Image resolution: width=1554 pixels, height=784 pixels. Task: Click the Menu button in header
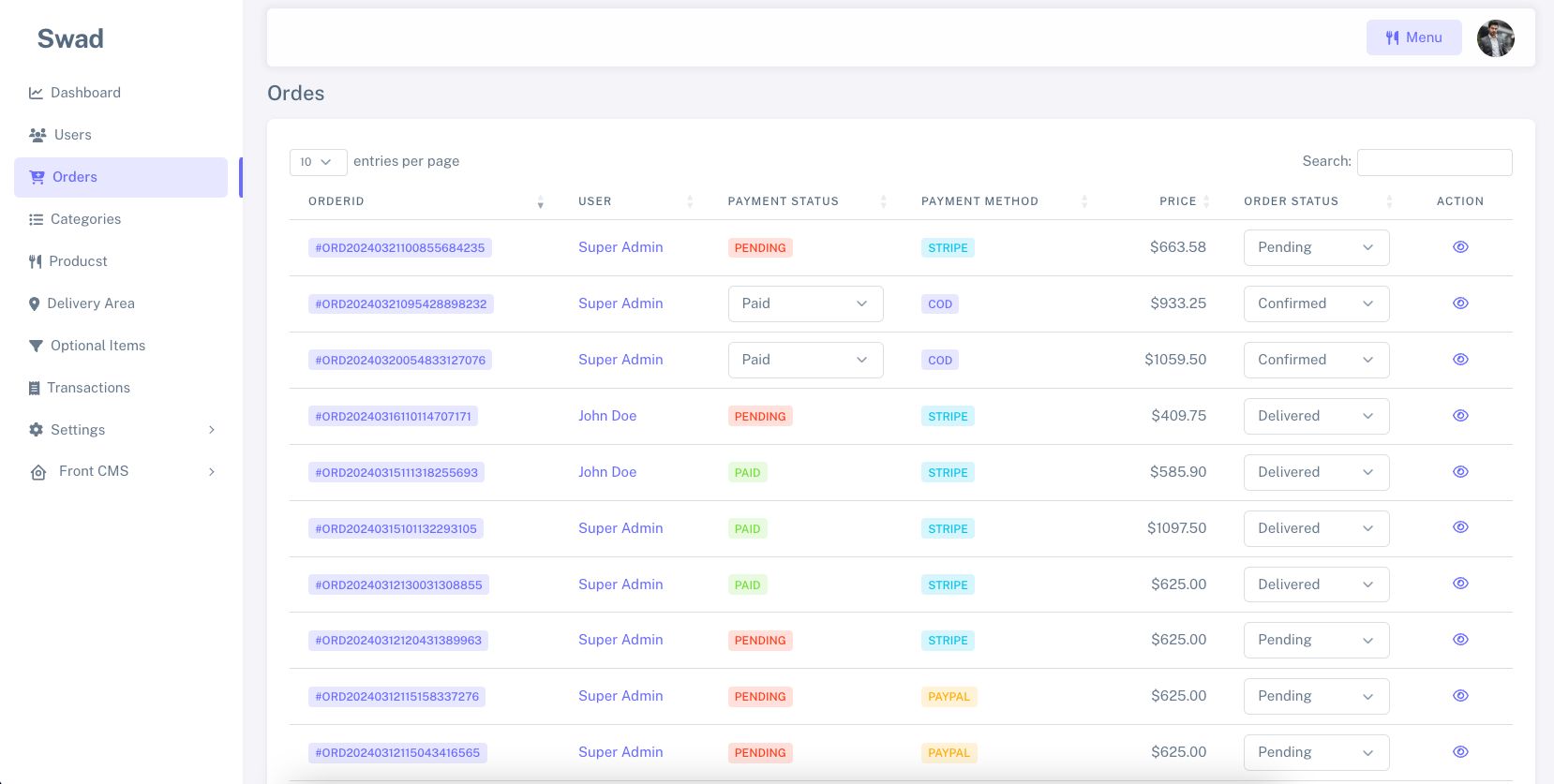(x=1412, y=37)
